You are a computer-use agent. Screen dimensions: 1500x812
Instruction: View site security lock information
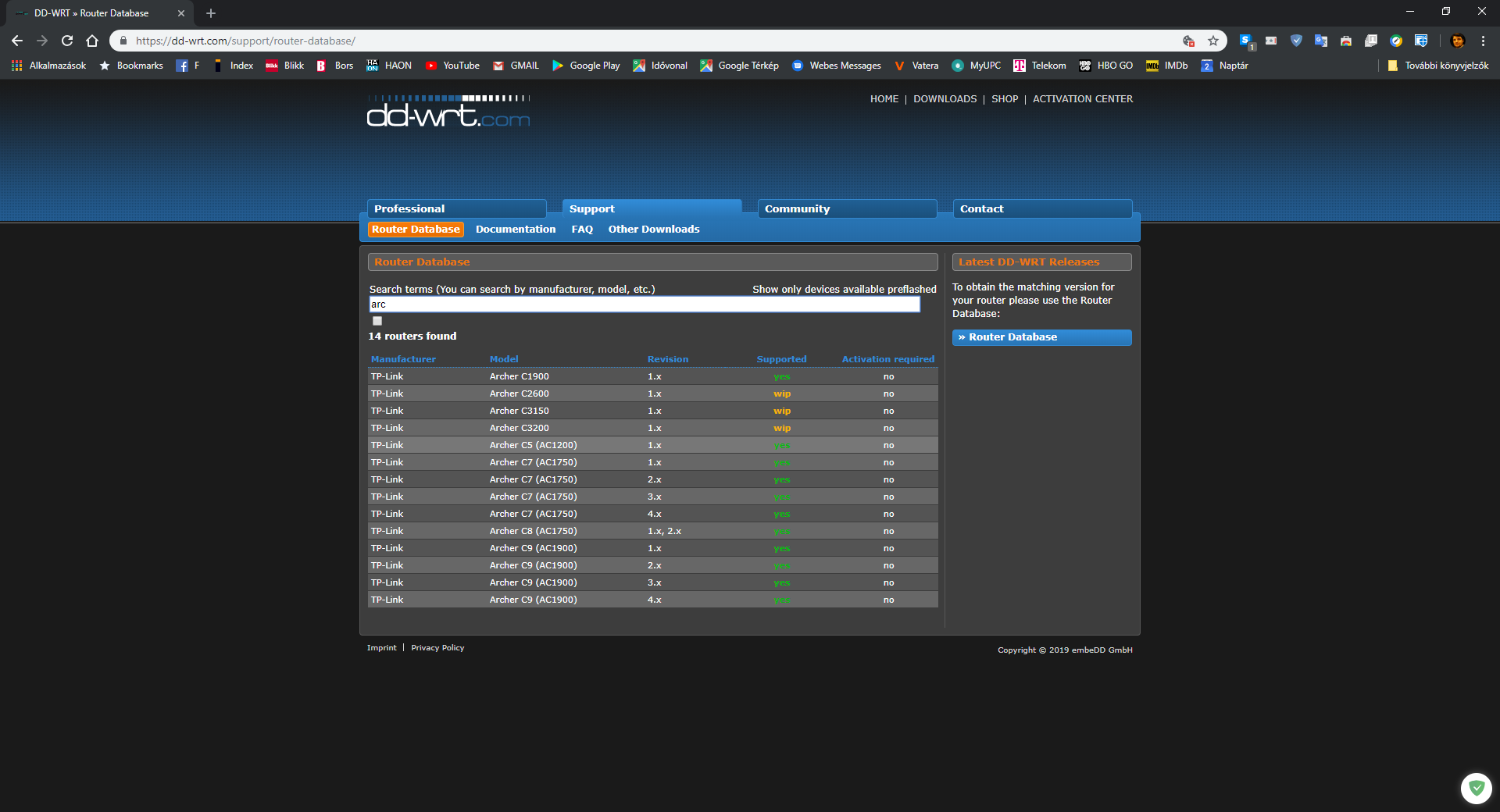123,41
